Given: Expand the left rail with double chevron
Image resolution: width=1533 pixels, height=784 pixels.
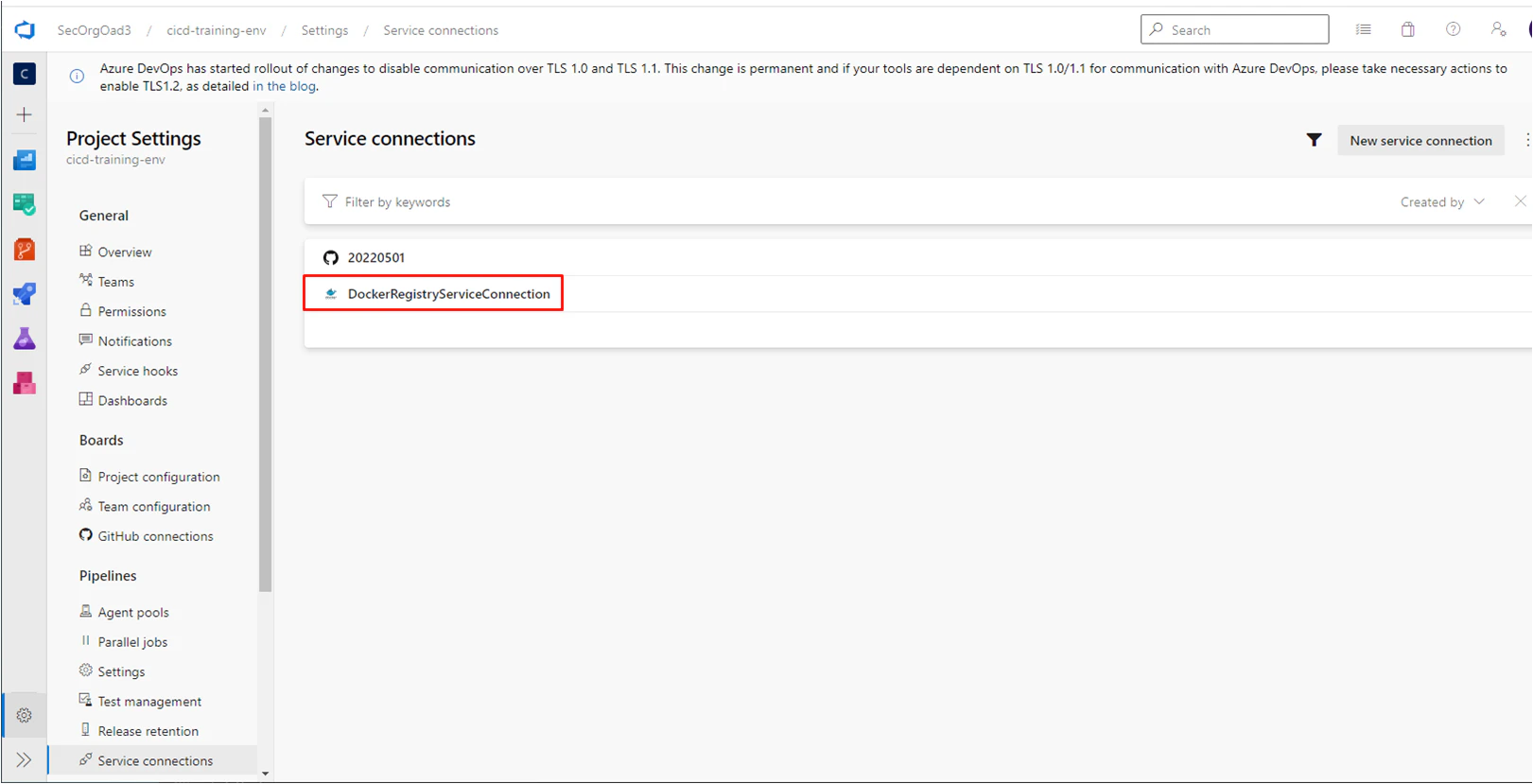Looking at the screenshot, I should click(x=25, y=760).
